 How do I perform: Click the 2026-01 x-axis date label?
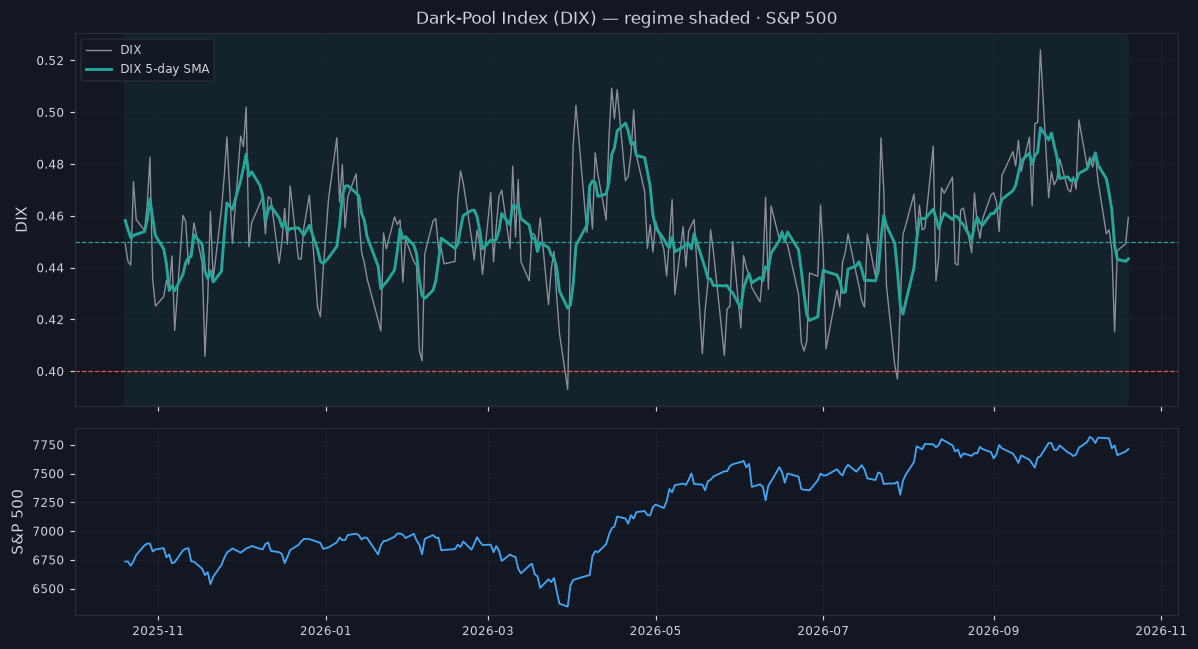tap(325, 631)
